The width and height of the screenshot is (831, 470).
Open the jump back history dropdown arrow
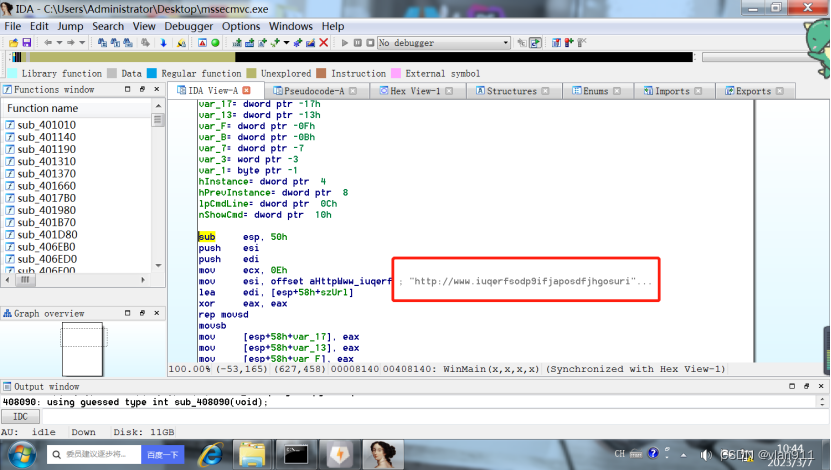(59, 42)
